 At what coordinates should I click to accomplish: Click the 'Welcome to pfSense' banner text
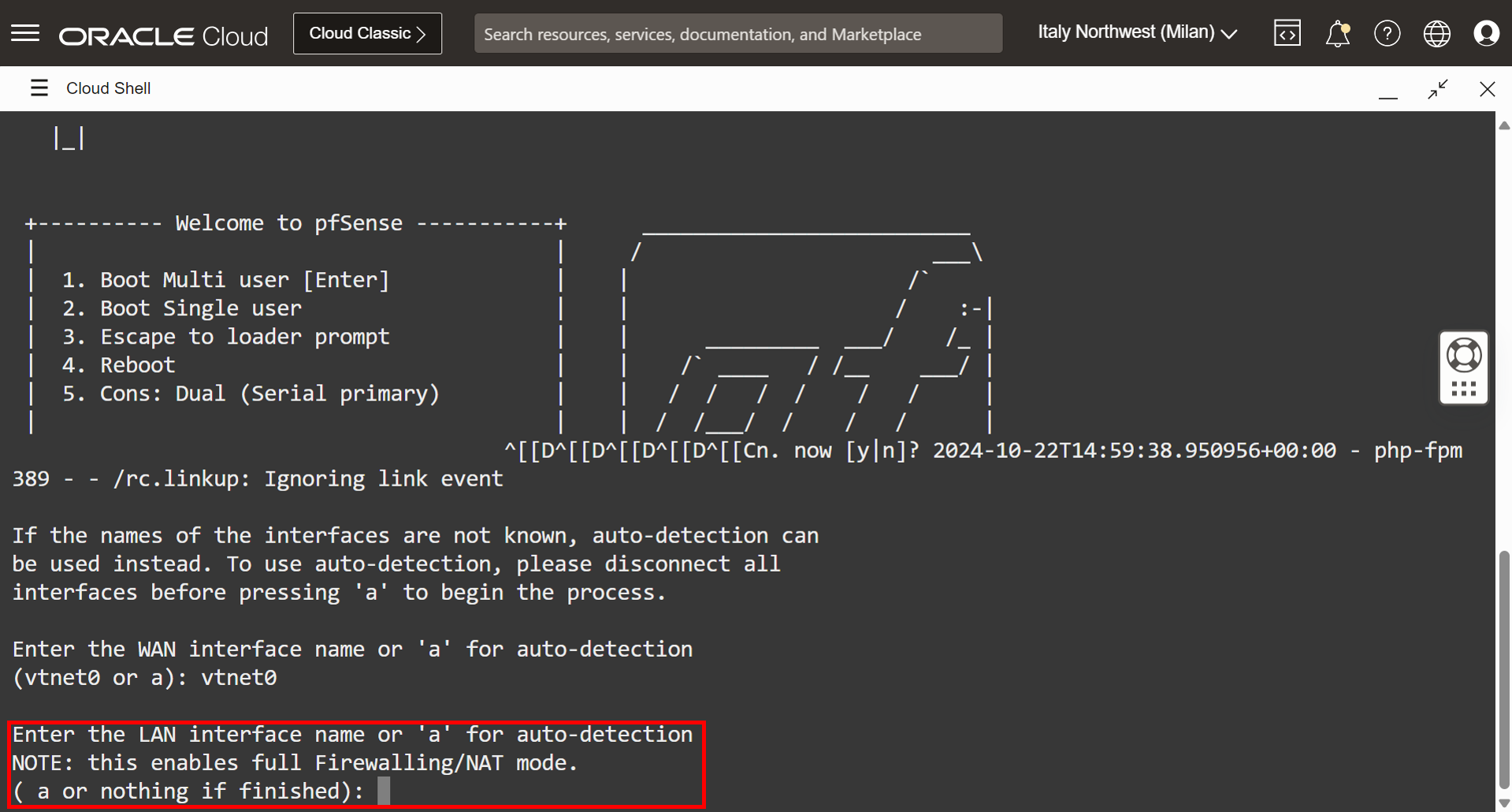pos(289,223)
